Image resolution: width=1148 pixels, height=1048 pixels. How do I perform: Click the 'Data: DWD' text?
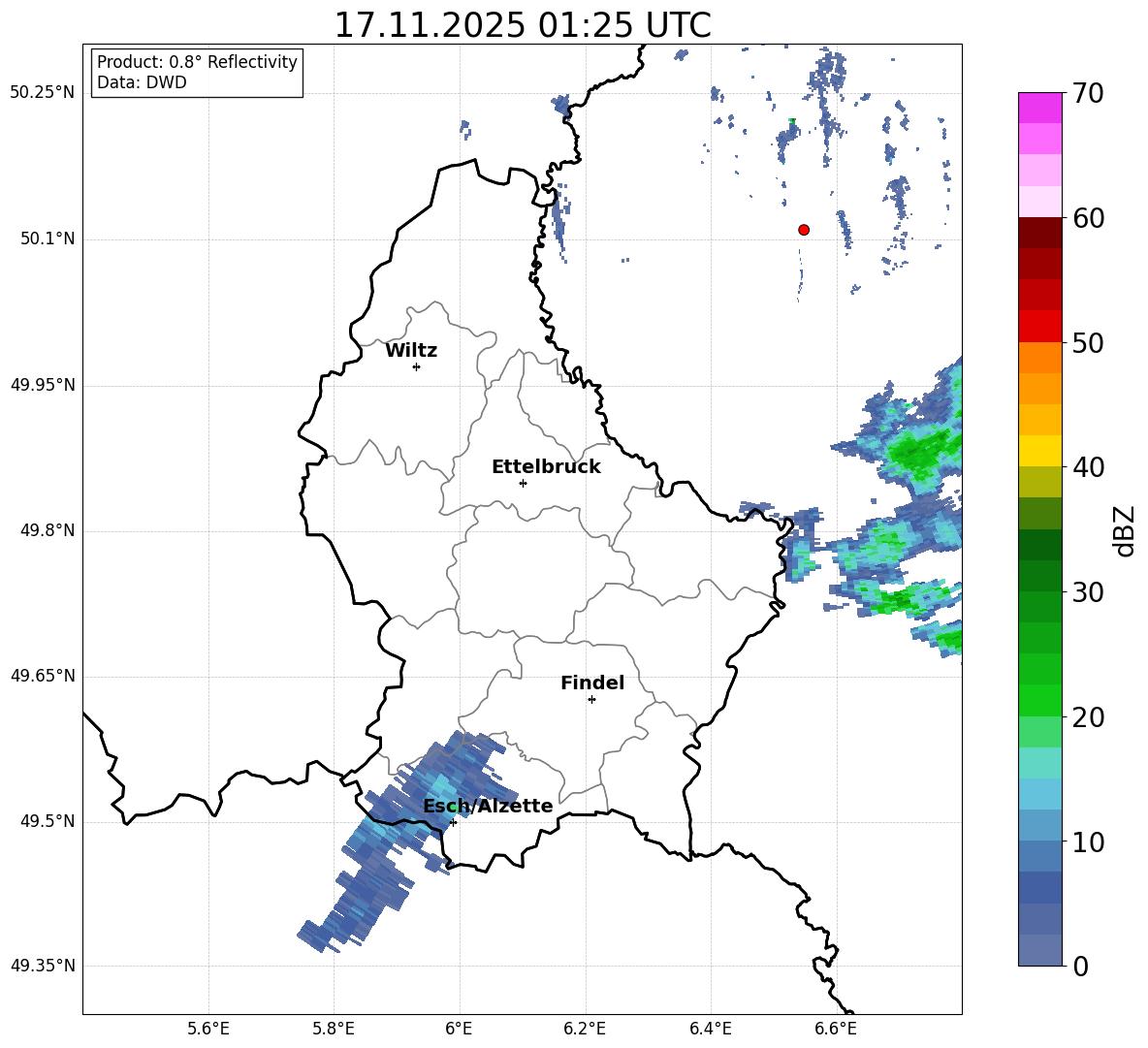pos(142,82)
